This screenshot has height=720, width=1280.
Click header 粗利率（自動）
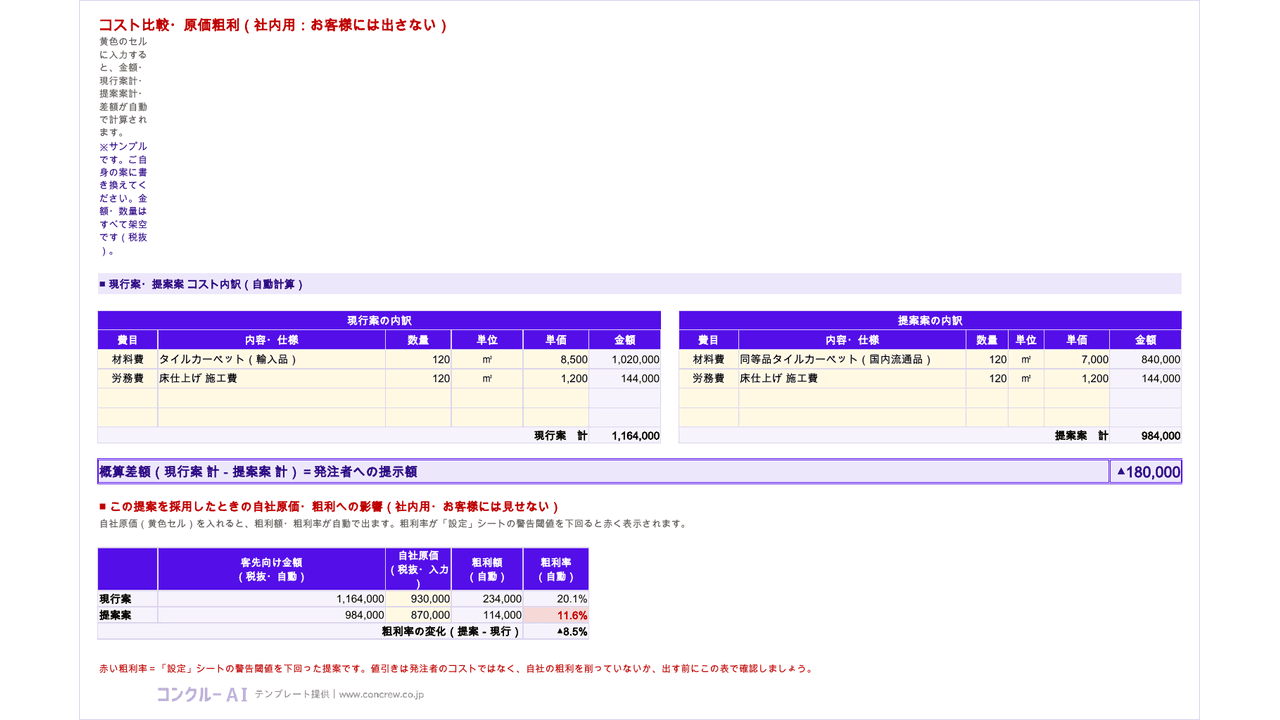pos(556,569)
